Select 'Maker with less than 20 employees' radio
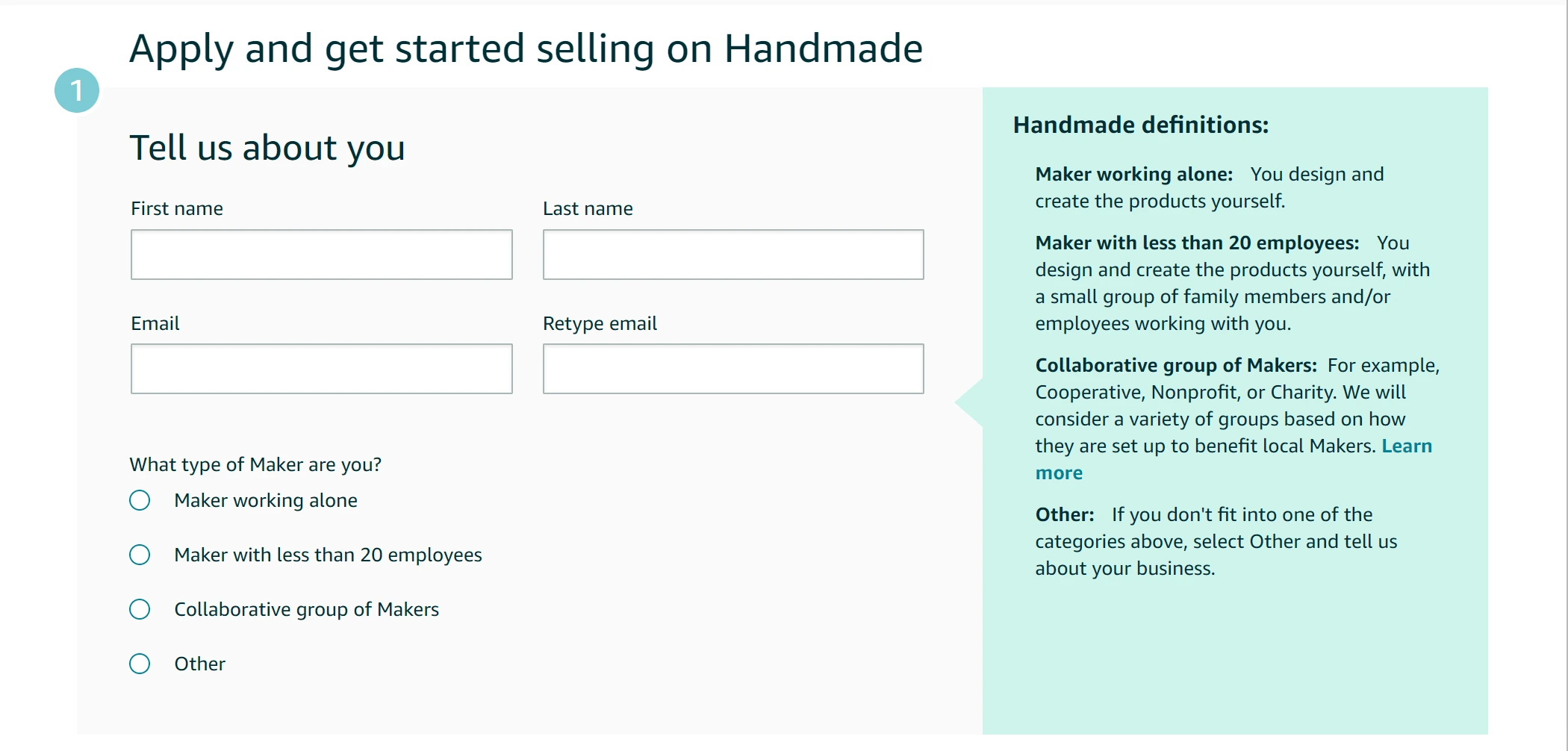1568x751 pixels. coord(140,555)
